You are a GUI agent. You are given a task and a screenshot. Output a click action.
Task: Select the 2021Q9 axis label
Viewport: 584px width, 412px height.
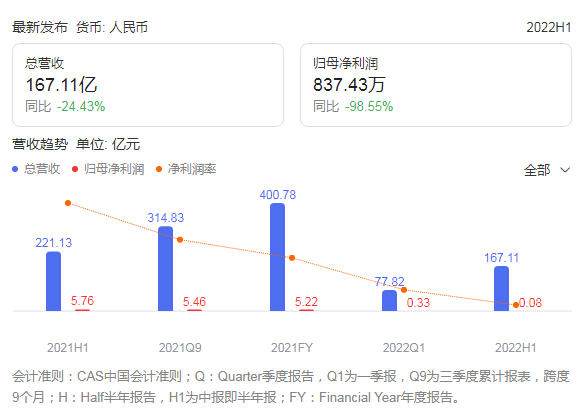click(180, 348)
